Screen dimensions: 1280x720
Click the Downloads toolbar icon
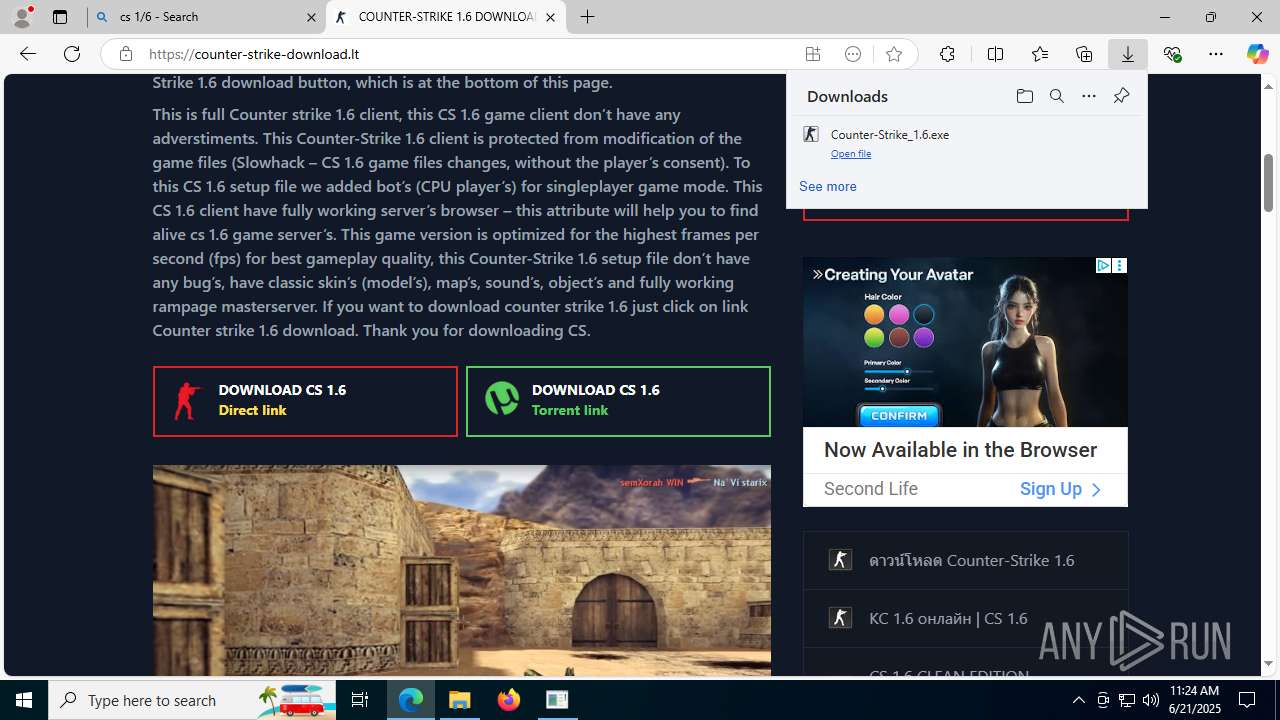tap(1128, 54)
